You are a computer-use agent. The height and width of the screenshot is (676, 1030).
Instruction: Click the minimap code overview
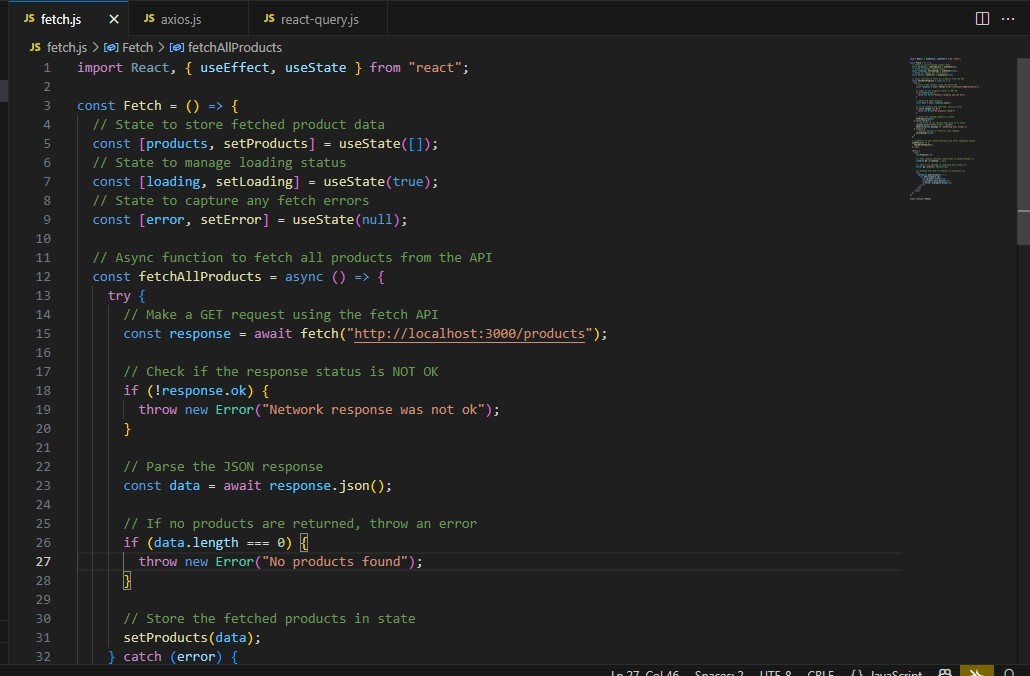click(x=944, y=129)
